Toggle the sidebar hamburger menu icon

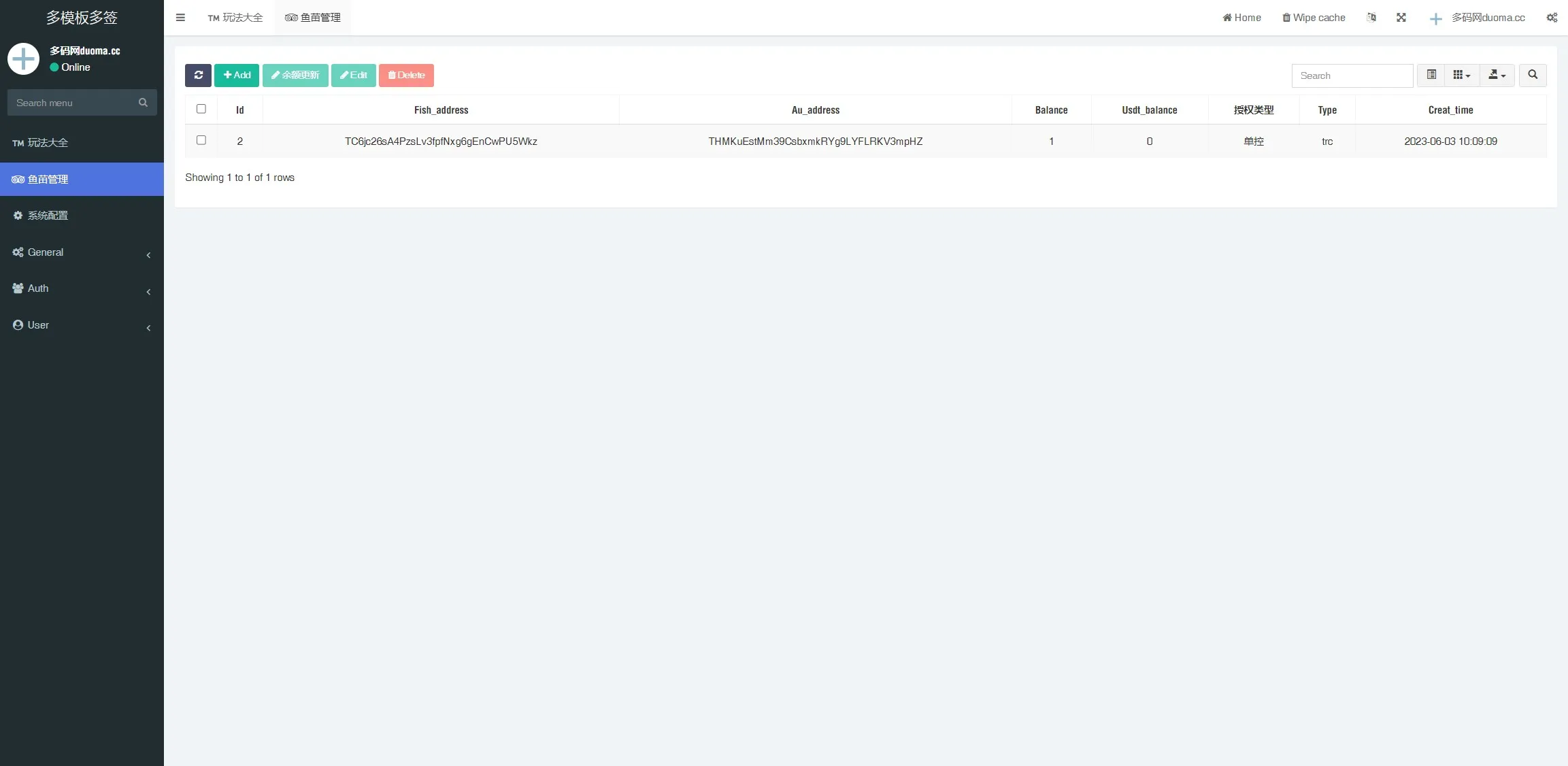click(x=180, y=18)
